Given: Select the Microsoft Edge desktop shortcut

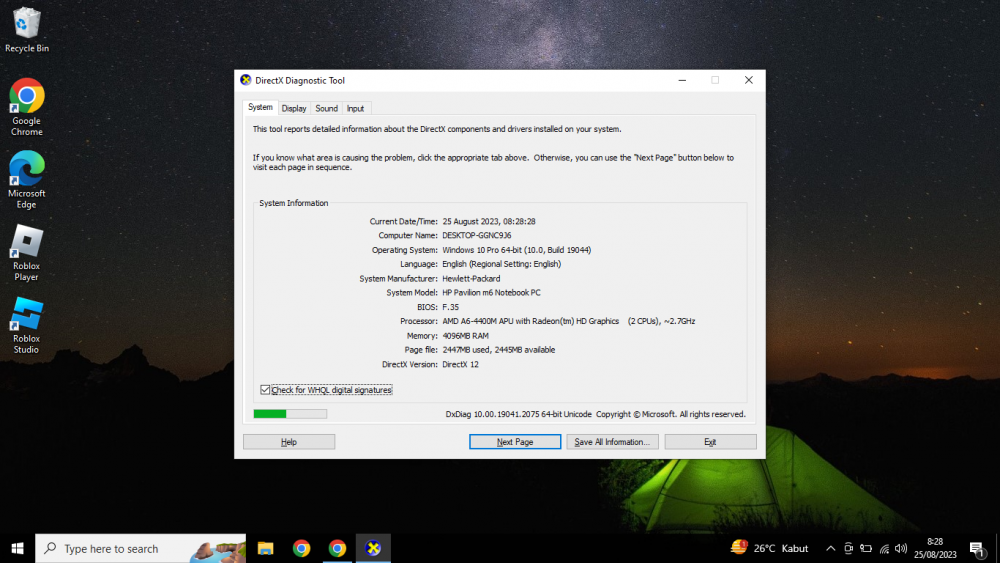Looking at the screenshot, I should coord(26,180).
